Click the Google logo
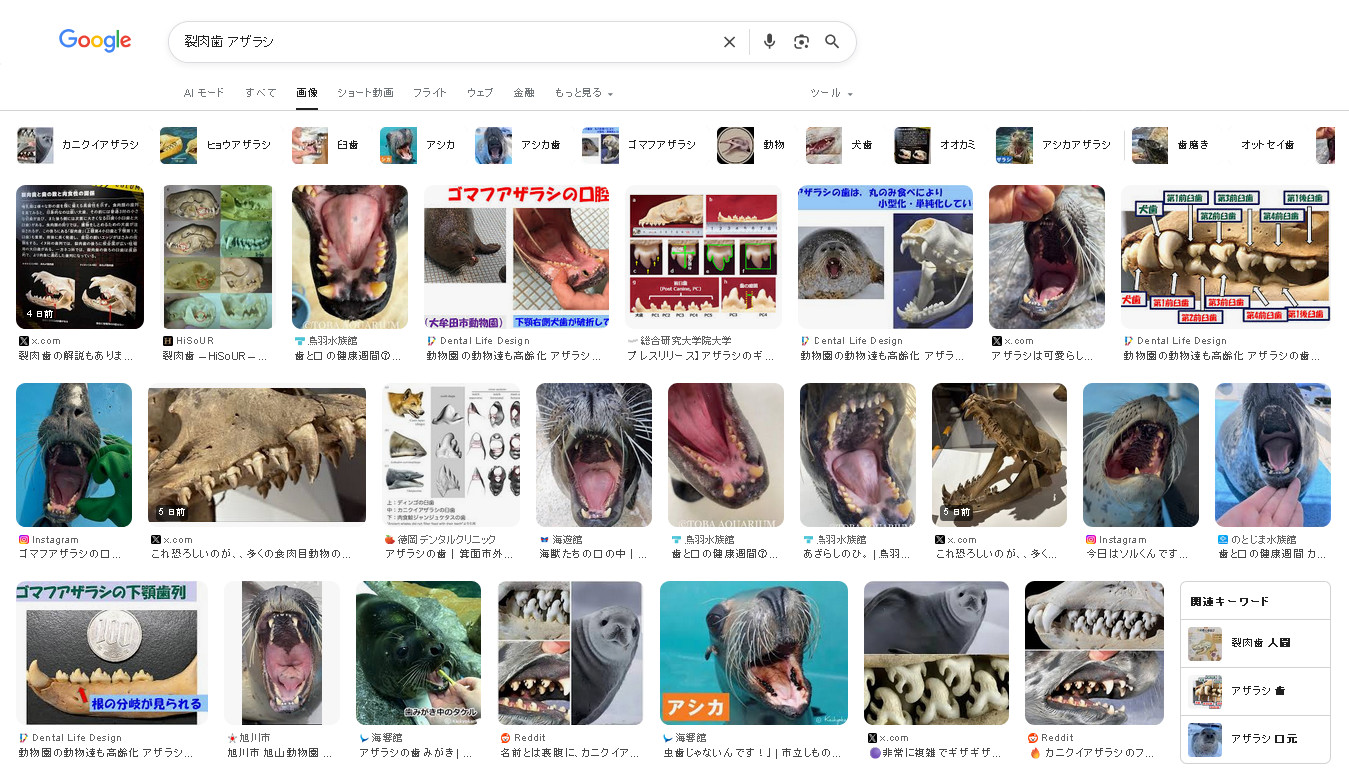 point(95,41)
